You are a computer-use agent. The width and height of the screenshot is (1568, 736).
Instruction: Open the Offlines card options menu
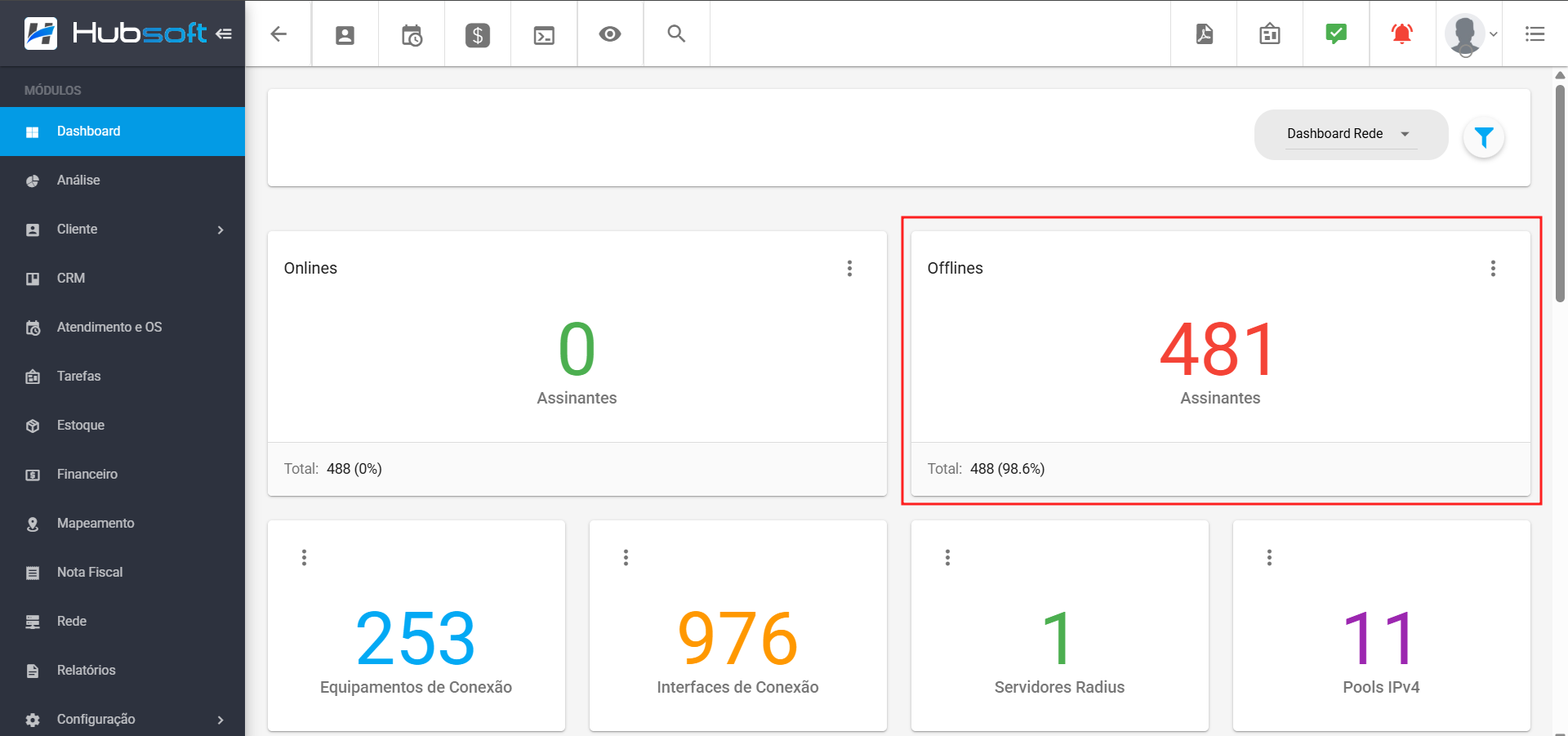[1493, 268]
